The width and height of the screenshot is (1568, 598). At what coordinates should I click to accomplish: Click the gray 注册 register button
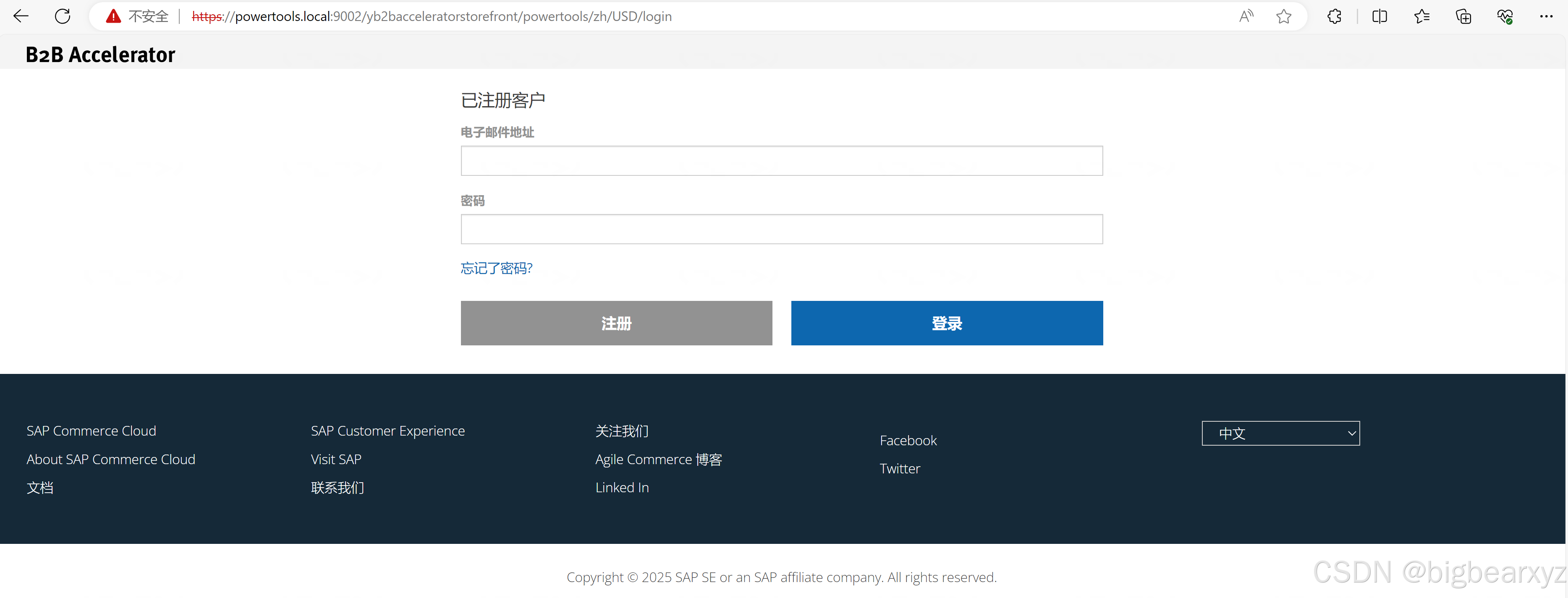click(616, 323)
